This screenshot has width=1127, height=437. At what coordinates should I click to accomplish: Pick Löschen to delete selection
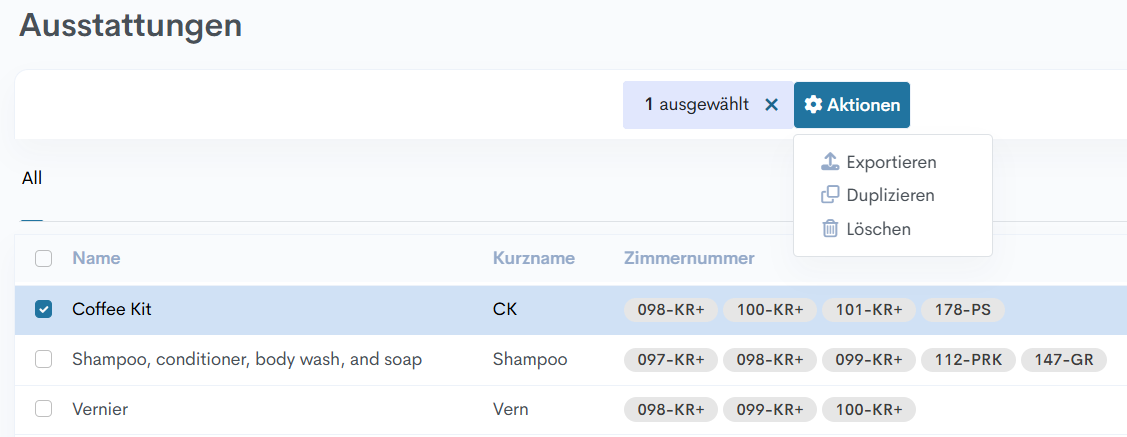click(878, 229)
